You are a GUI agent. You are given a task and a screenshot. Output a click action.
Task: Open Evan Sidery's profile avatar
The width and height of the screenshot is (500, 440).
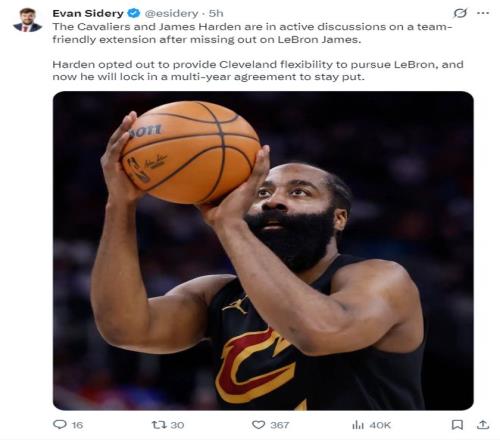pos(27,20)
